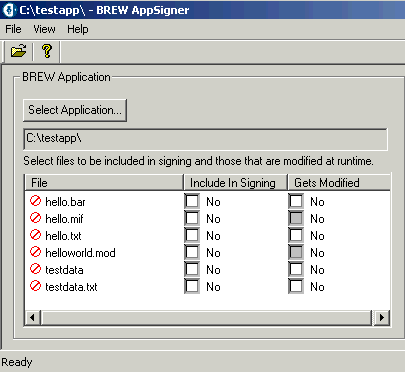Viewport: 405px width, 372px height.
Task: Click the red prohibited icon beside helloworld.mod
Action: click(35, 252)
